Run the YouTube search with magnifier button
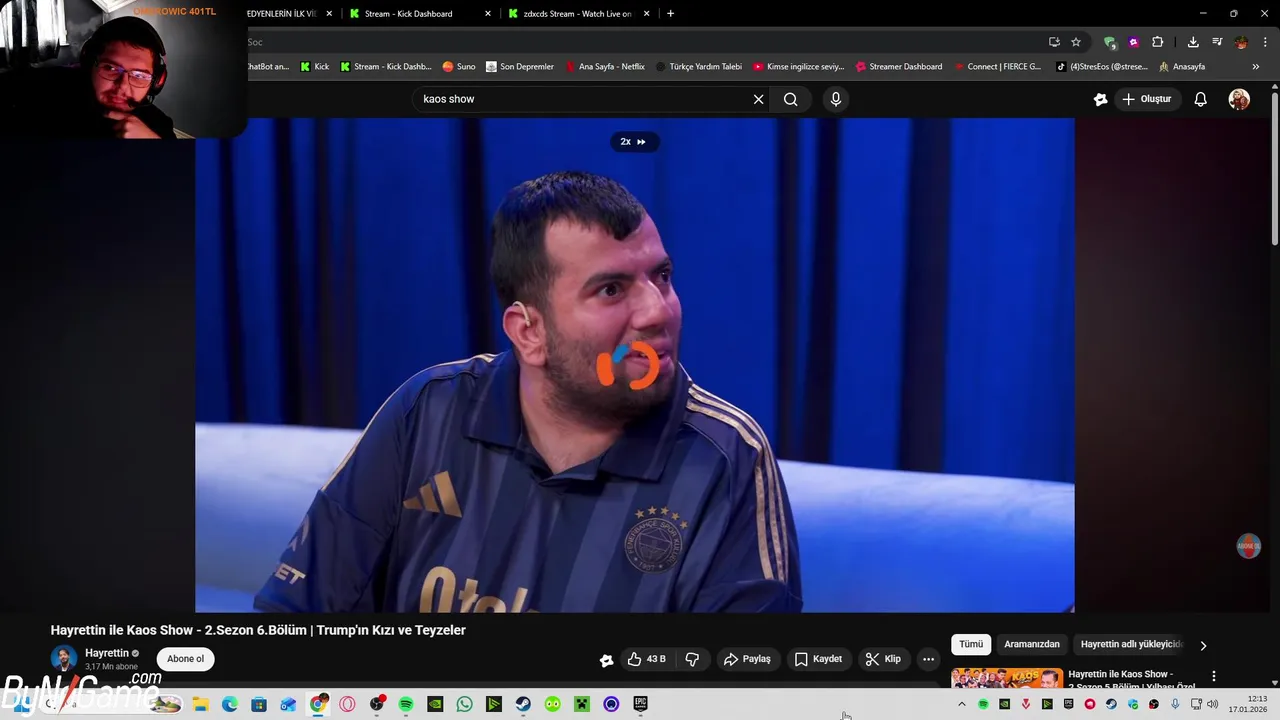1280x720 pixels. coord(790,99)
